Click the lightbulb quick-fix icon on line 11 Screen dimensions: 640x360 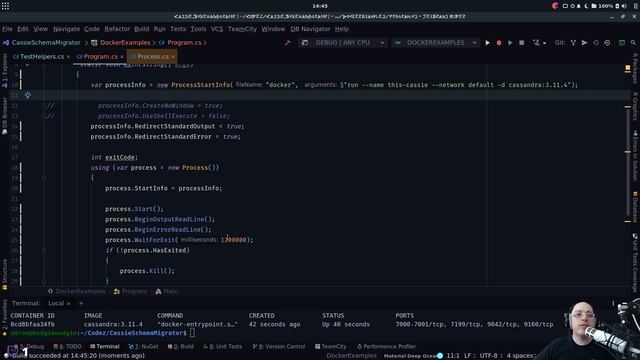pos(27,95)
